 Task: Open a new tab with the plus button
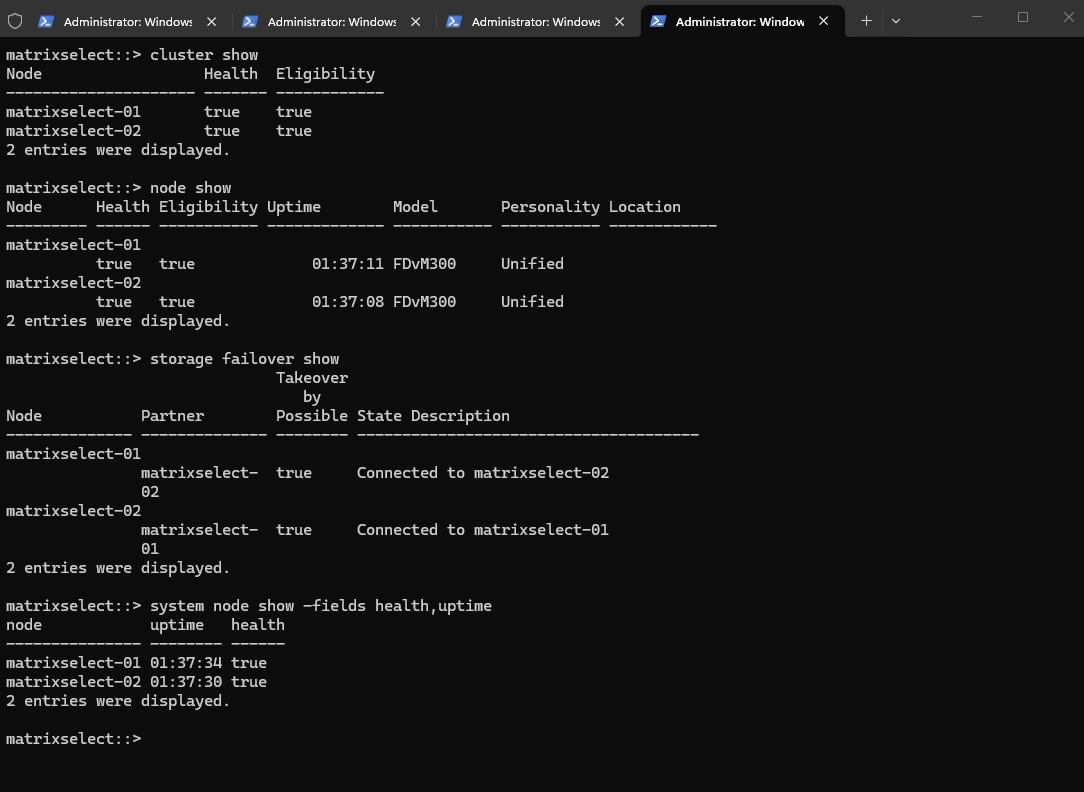pos(866,20)
